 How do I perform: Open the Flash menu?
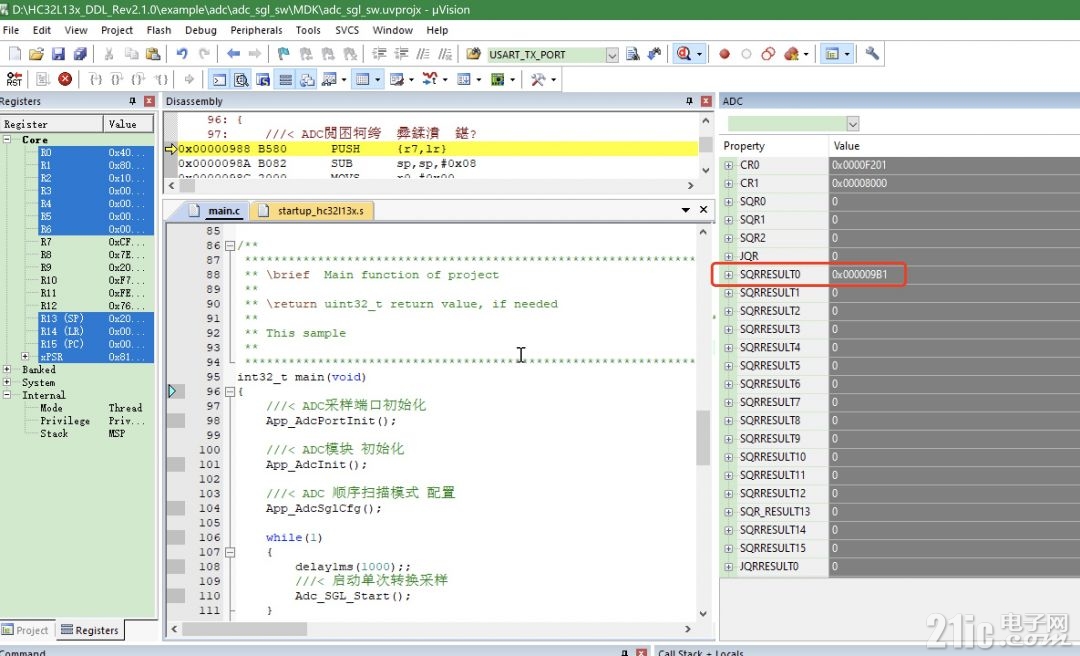coord(158,30)
